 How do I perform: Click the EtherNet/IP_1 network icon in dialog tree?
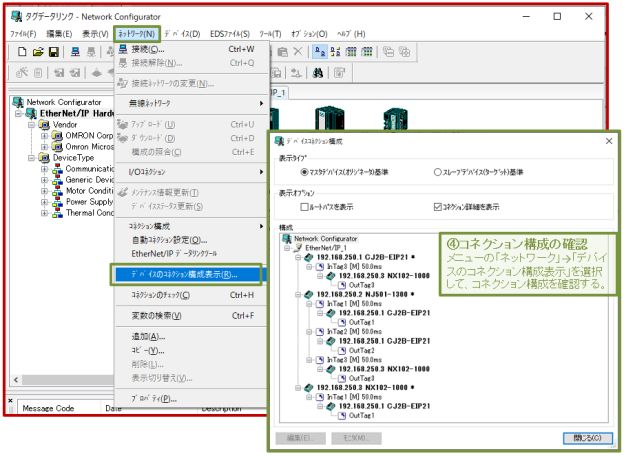click(x=298, y=248)
